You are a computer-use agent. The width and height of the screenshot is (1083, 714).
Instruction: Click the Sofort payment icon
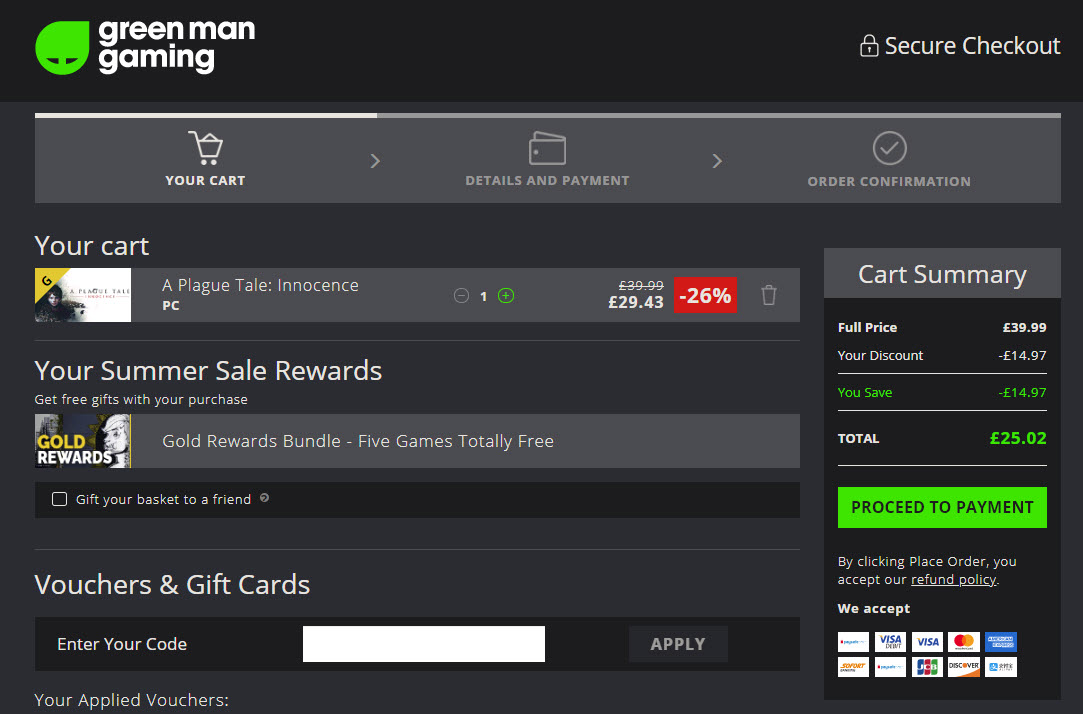tap(854, 667)
